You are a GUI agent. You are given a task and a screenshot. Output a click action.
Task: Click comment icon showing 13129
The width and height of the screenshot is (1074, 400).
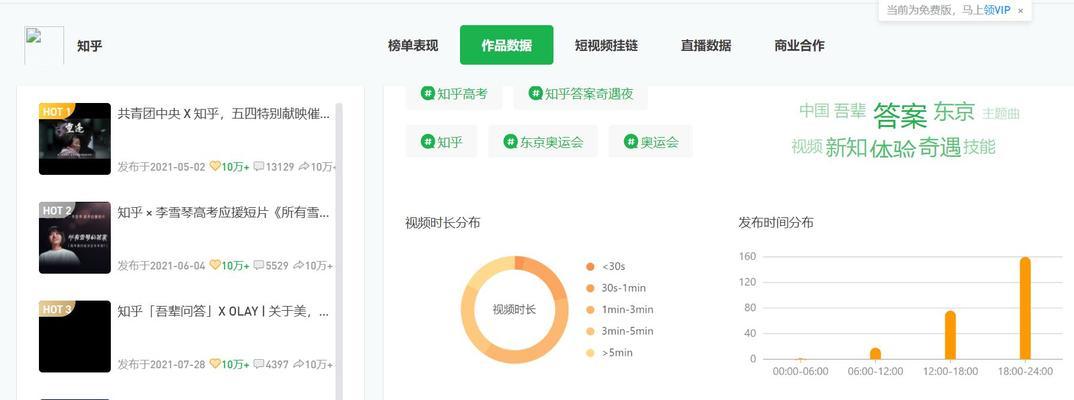(x=258, y=166)
